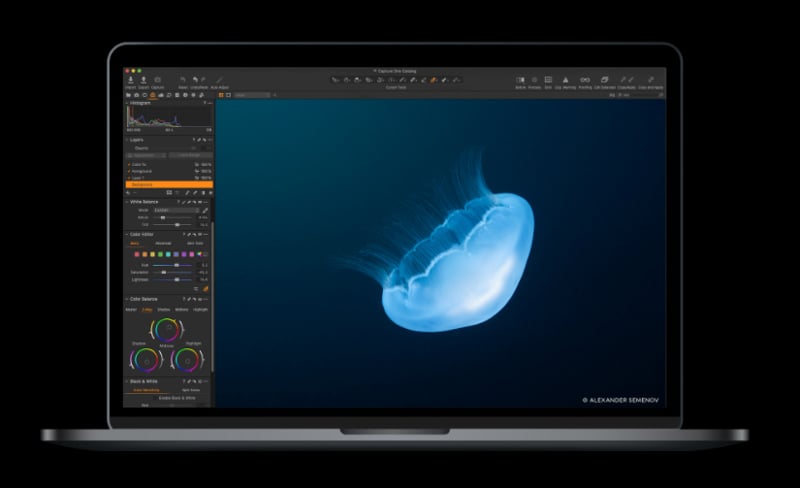Click the Reset adjustments icon
800x488 pixels.
(x=183, y=80)
